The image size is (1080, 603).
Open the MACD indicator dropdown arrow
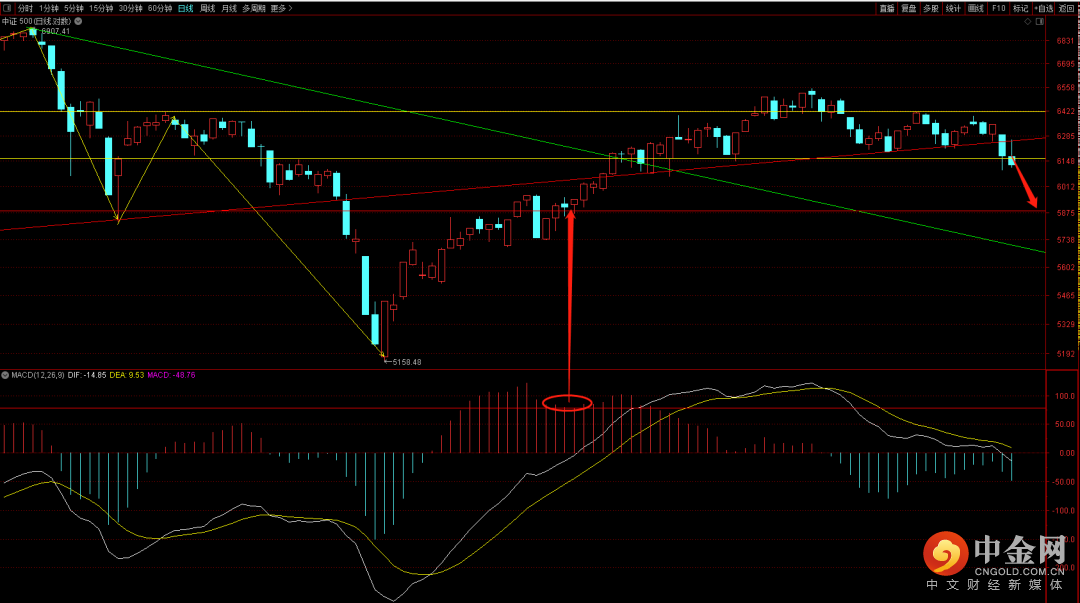5,376
